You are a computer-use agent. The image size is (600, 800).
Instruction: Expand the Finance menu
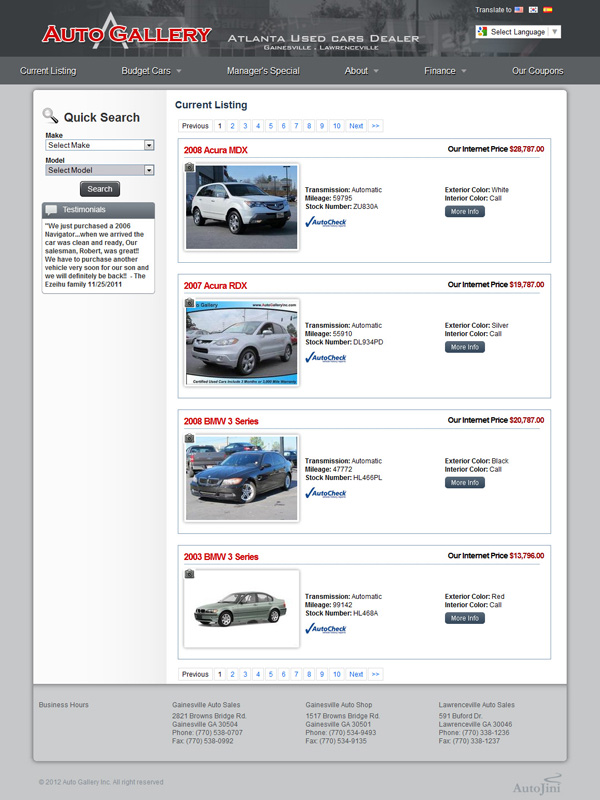445,71
